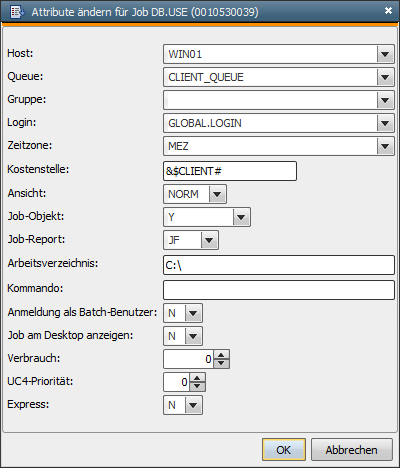Expand the Job-Objekt dropdown arrow

(x=241, y=217)
